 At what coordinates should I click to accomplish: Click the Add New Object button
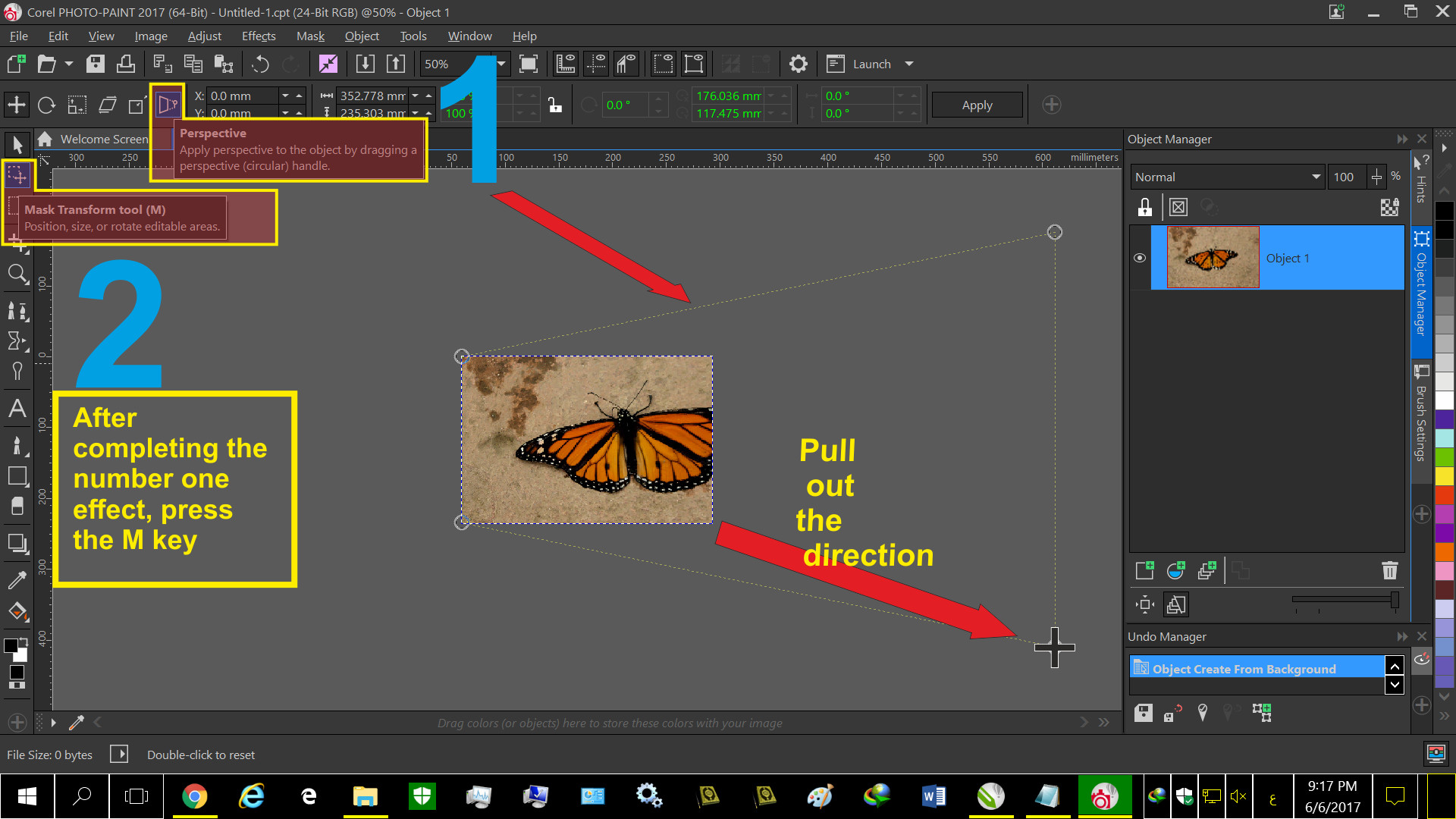(1144, 570)
